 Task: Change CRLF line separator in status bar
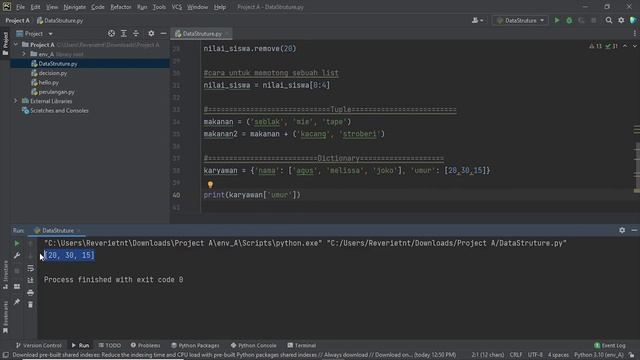pos(516,355)
